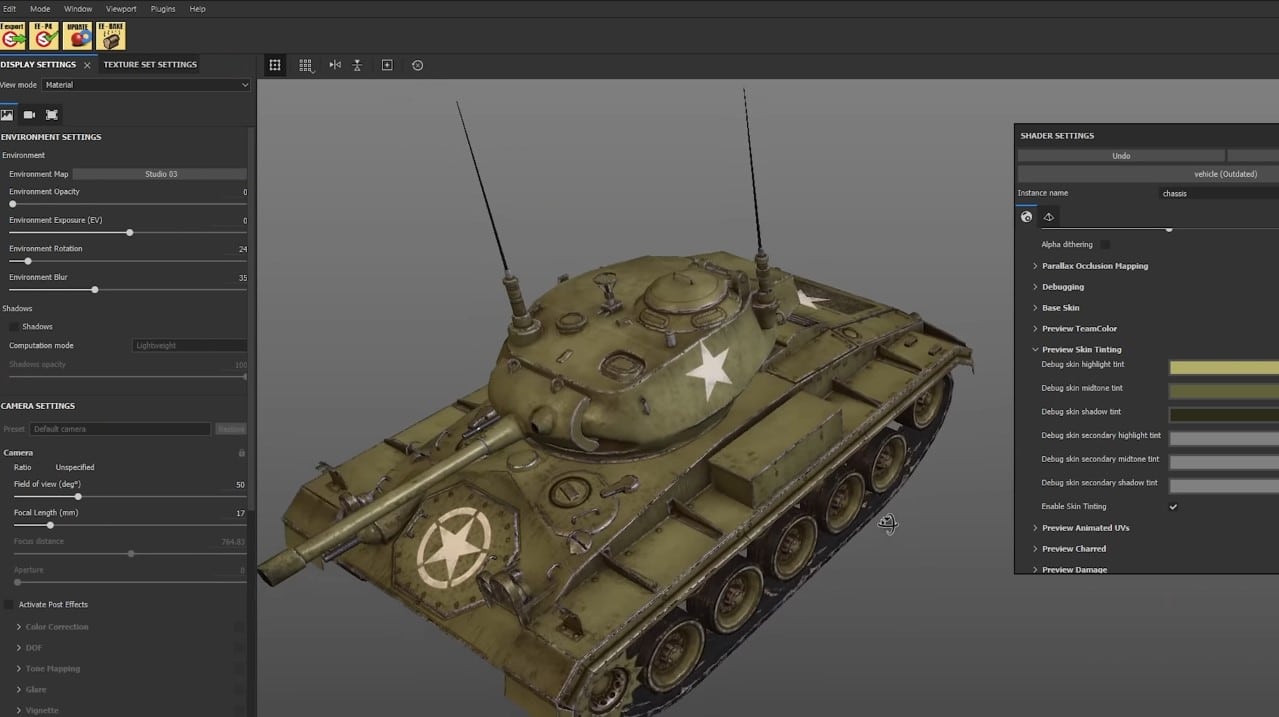
Task: Click the post-effects frame icon
Action: coord(51,114)
